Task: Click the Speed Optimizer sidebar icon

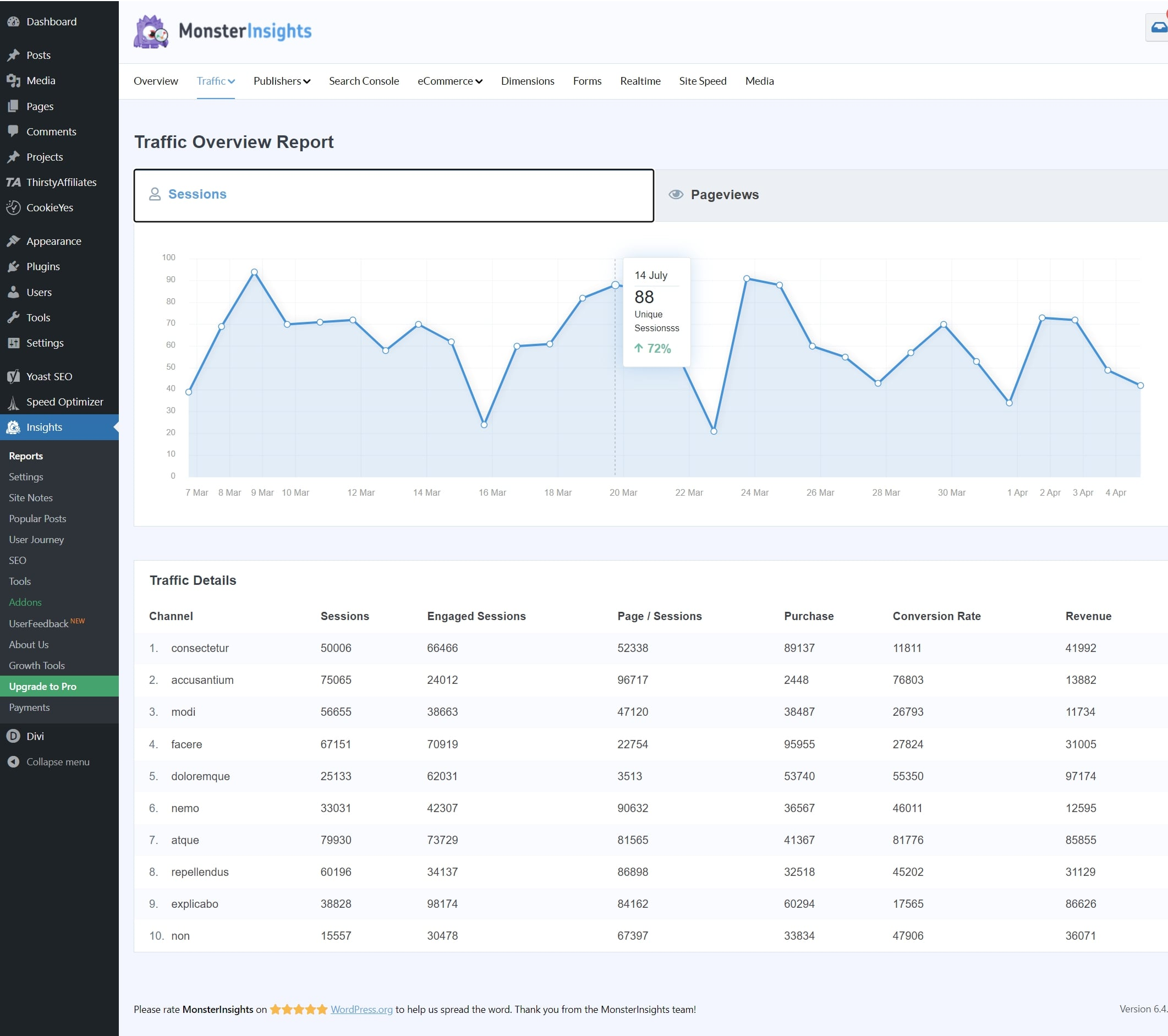Action: click(x=13, y=402)
